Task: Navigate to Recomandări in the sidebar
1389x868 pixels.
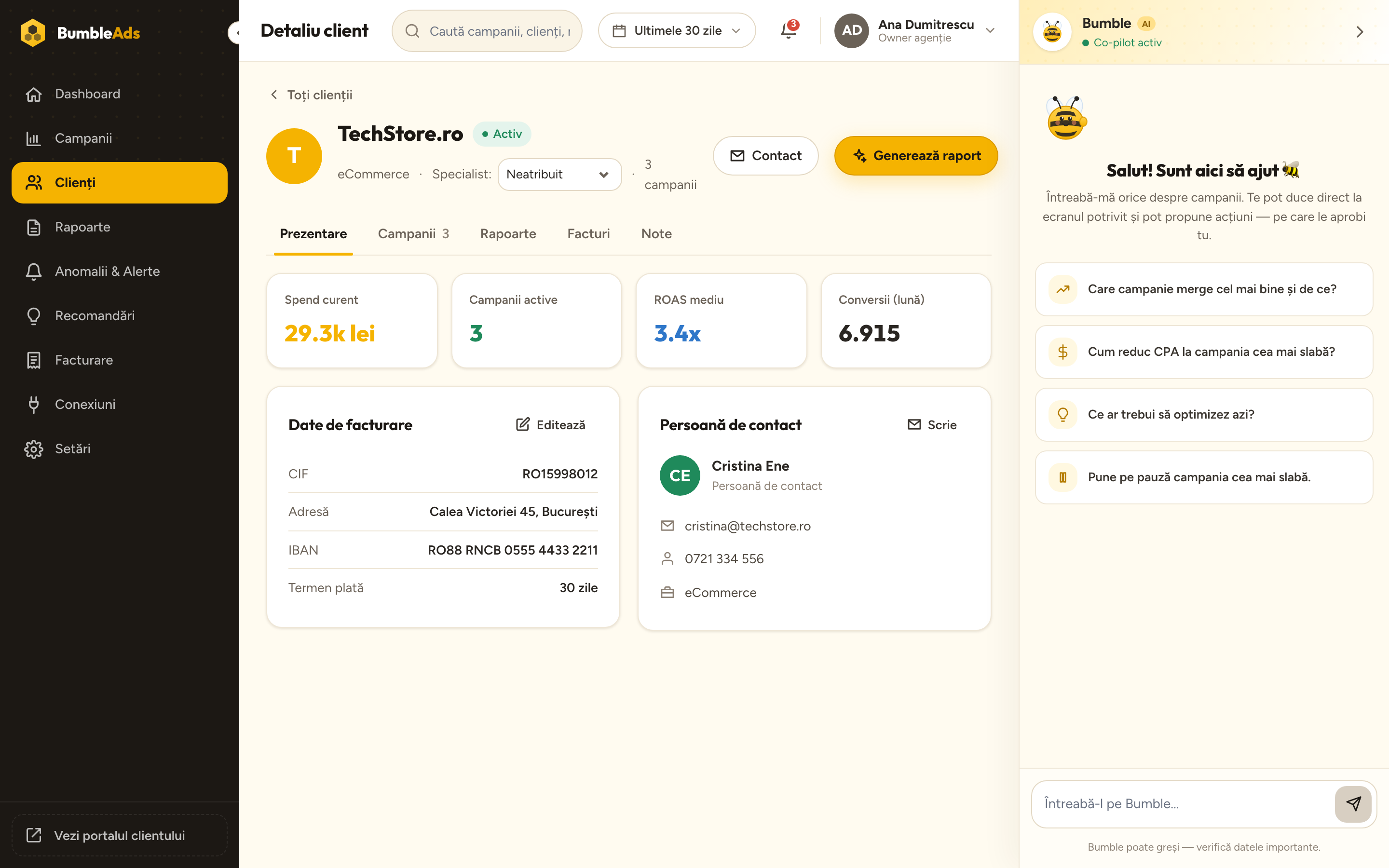Action: [120, 316]
